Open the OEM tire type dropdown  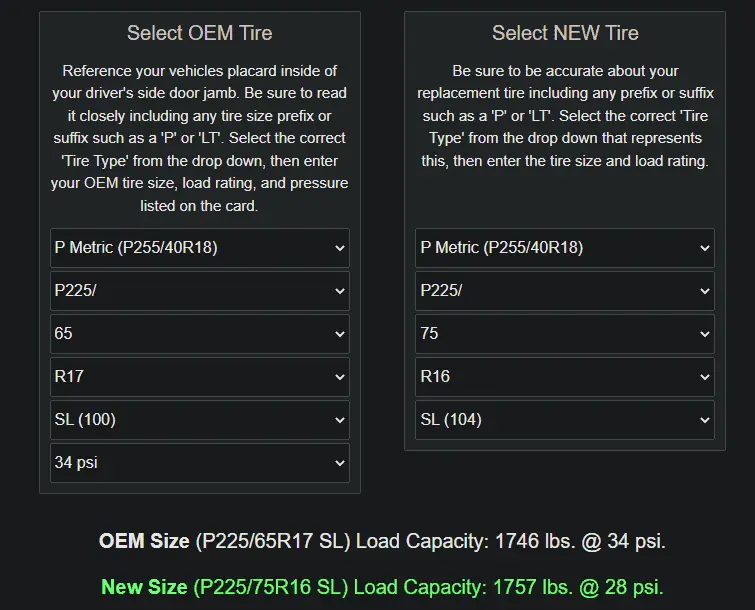(x=199, y=248)
